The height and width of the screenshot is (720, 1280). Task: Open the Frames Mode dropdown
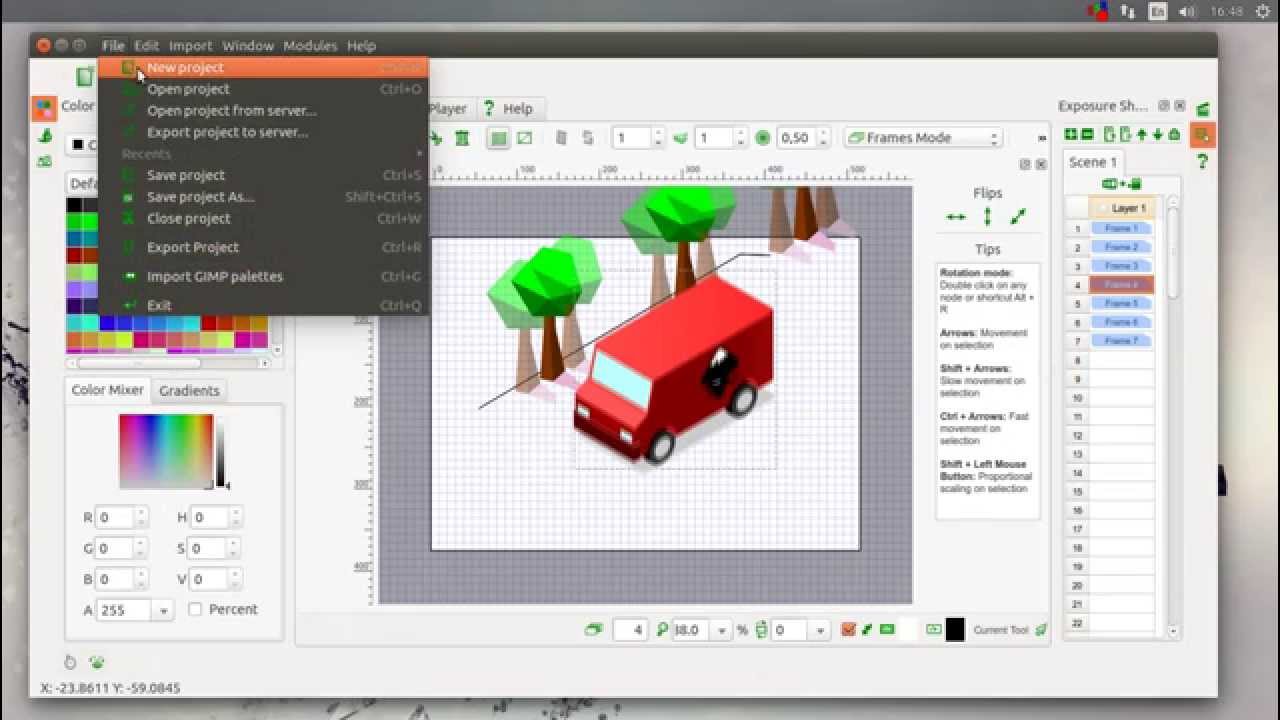pos(922,138)
